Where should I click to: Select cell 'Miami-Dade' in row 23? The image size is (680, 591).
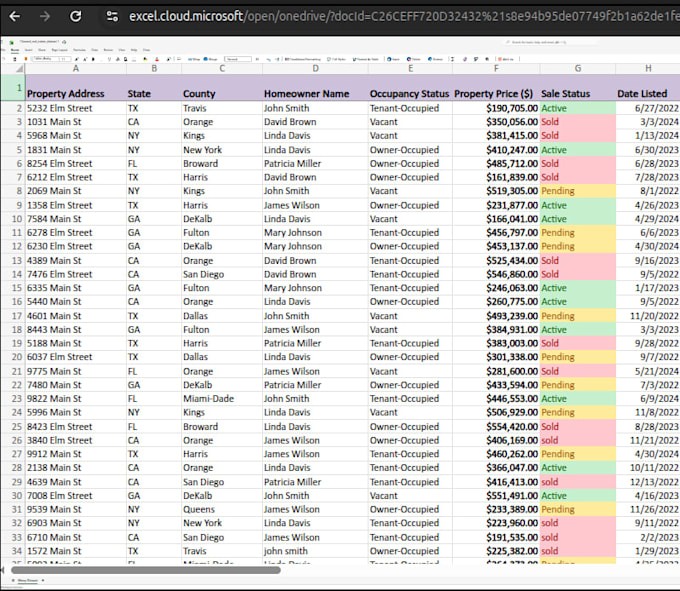coord(222,398)
